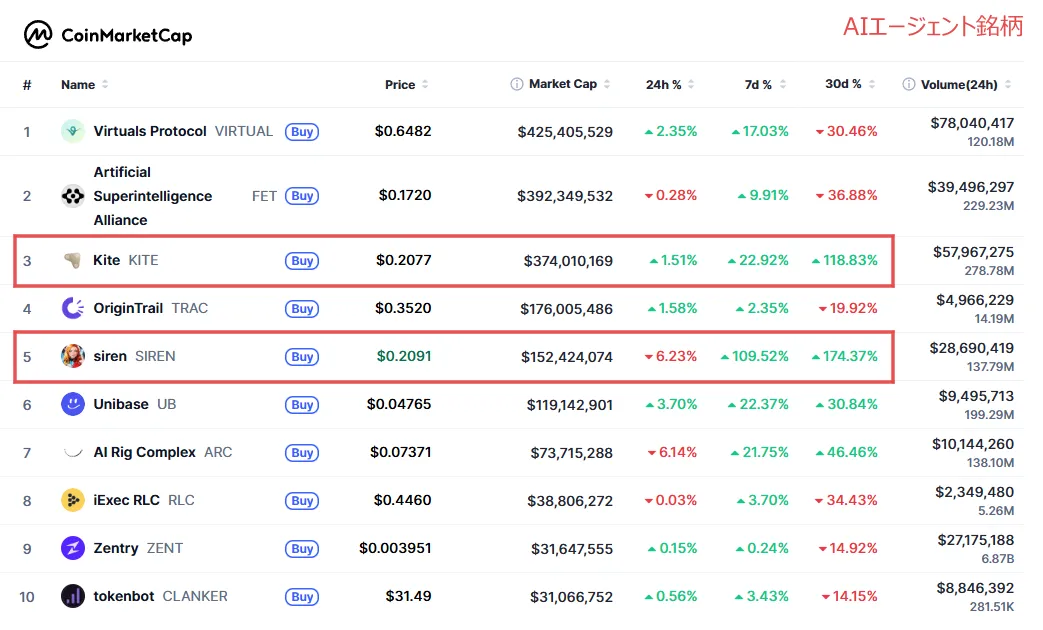Image resolution: width=1043 pixels, height=630 pixels.
Task: Click the Virtuals Protocol coin icon
Action: coord(72,131)
